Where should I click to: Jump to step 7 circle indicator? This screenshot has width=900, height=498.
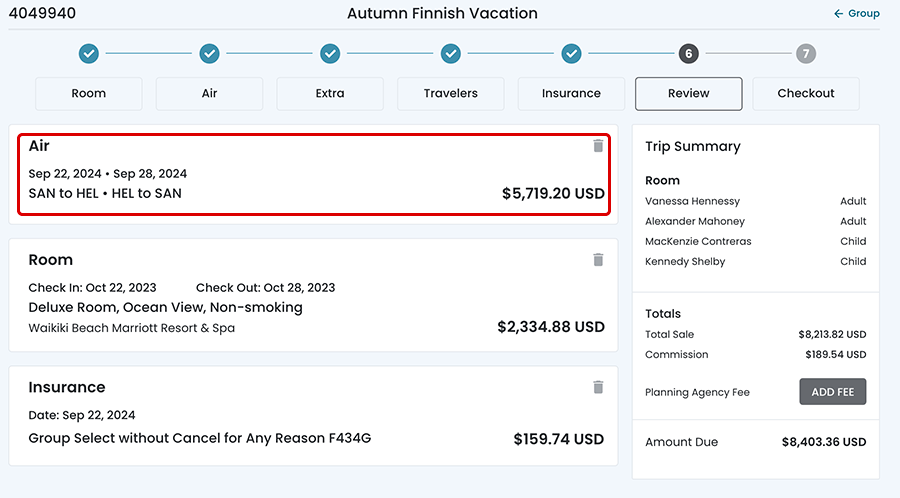click(x=806, y=53)
